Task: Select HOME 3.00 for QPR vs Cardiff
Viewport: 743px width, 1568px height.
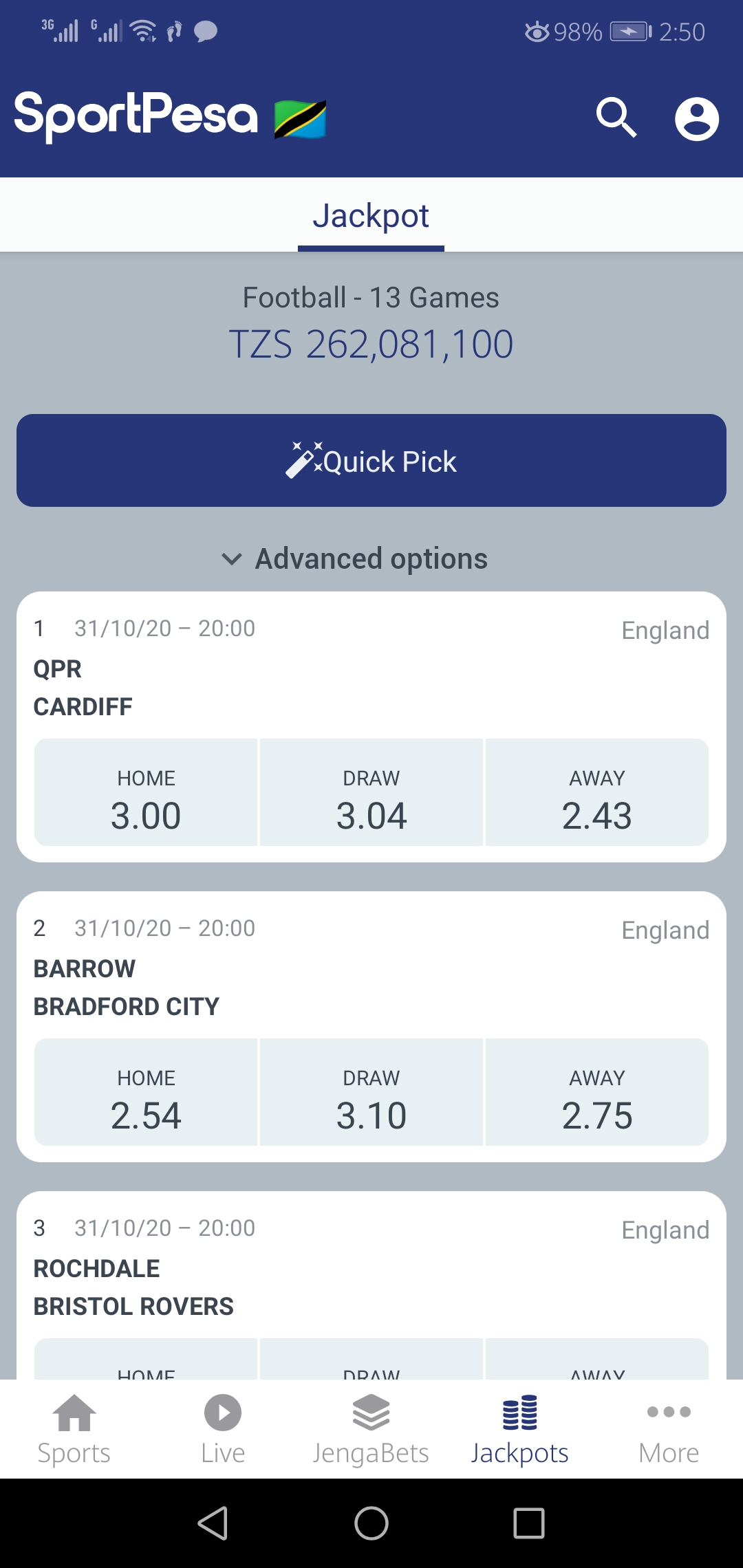Action: [146, 793]
